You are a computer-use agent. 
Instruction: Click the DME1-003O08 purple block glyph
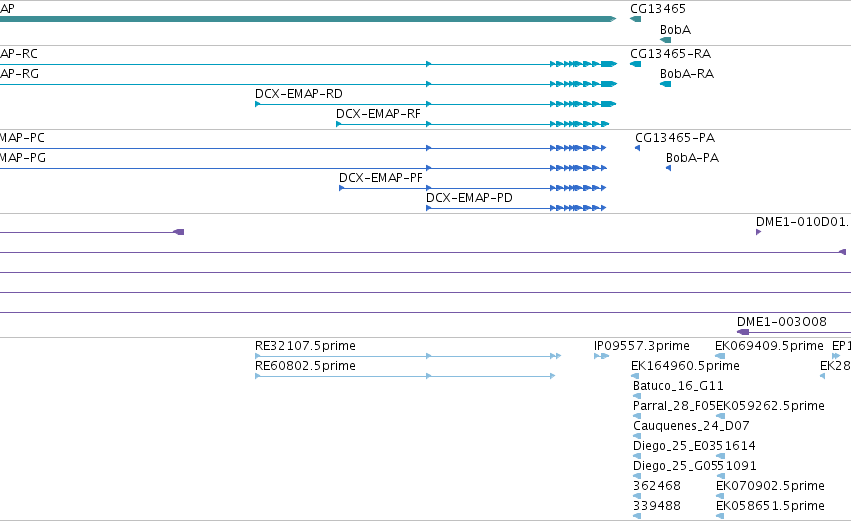(743, 332)
